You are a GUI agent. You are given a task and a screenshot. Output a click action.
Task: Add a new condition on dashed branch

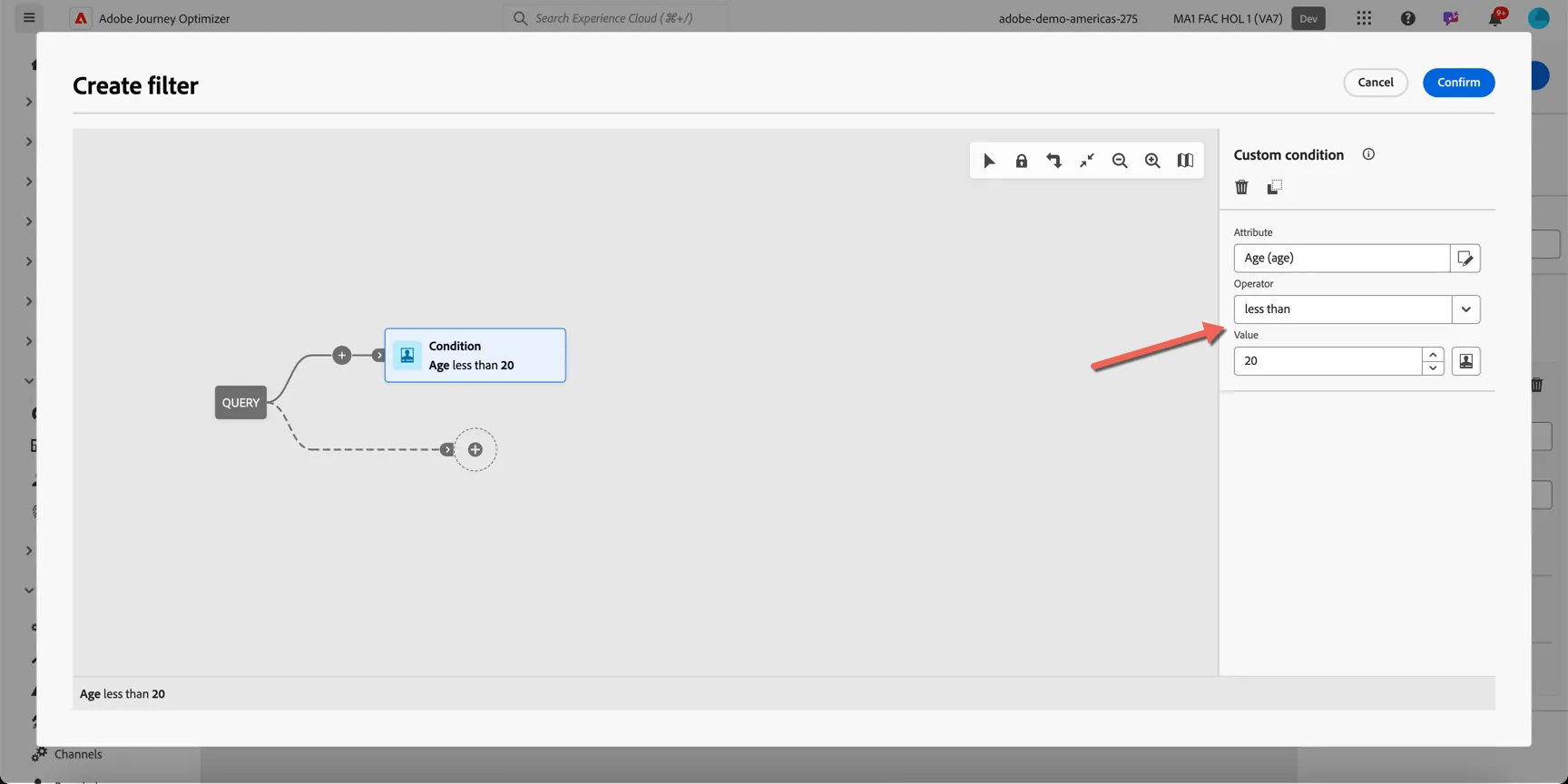475,450
